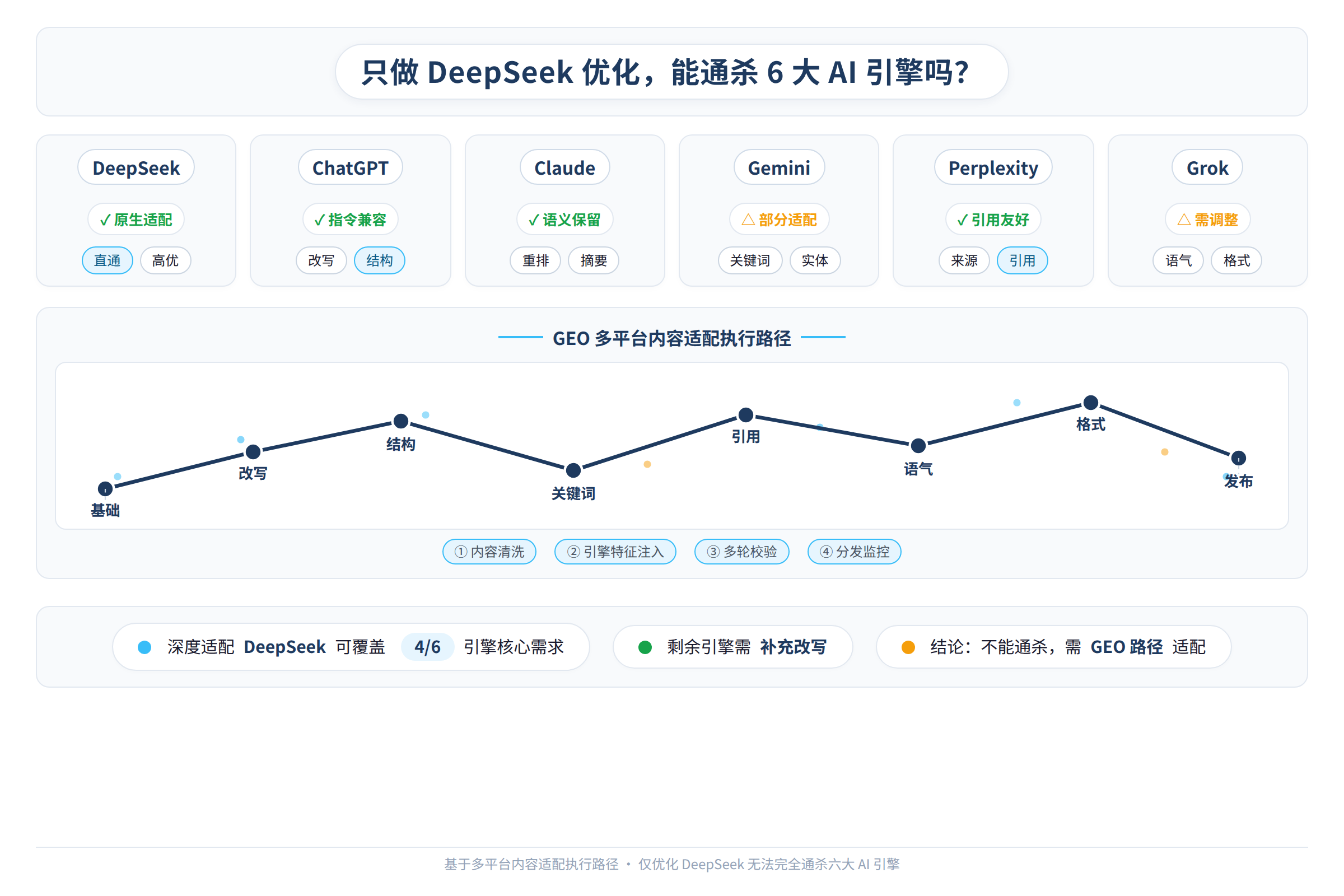Click the 直通 tag under DeepSeek
1344x896 pixels.
tap(108, 260)
